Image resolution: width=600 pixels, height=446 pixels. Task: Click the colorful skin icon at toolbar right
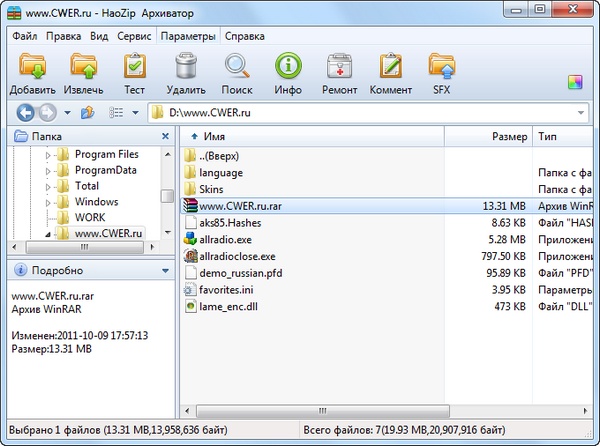574,81
